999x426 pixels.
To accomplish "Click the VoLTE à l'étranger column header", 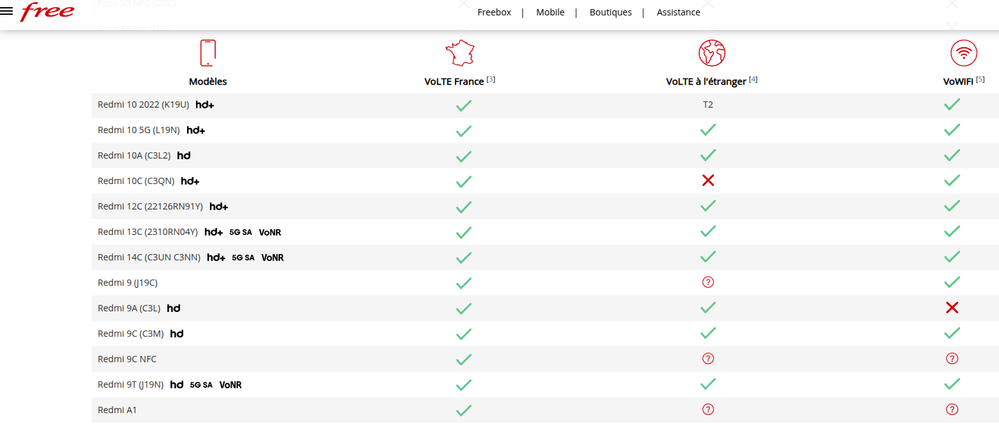I will 705,82.
